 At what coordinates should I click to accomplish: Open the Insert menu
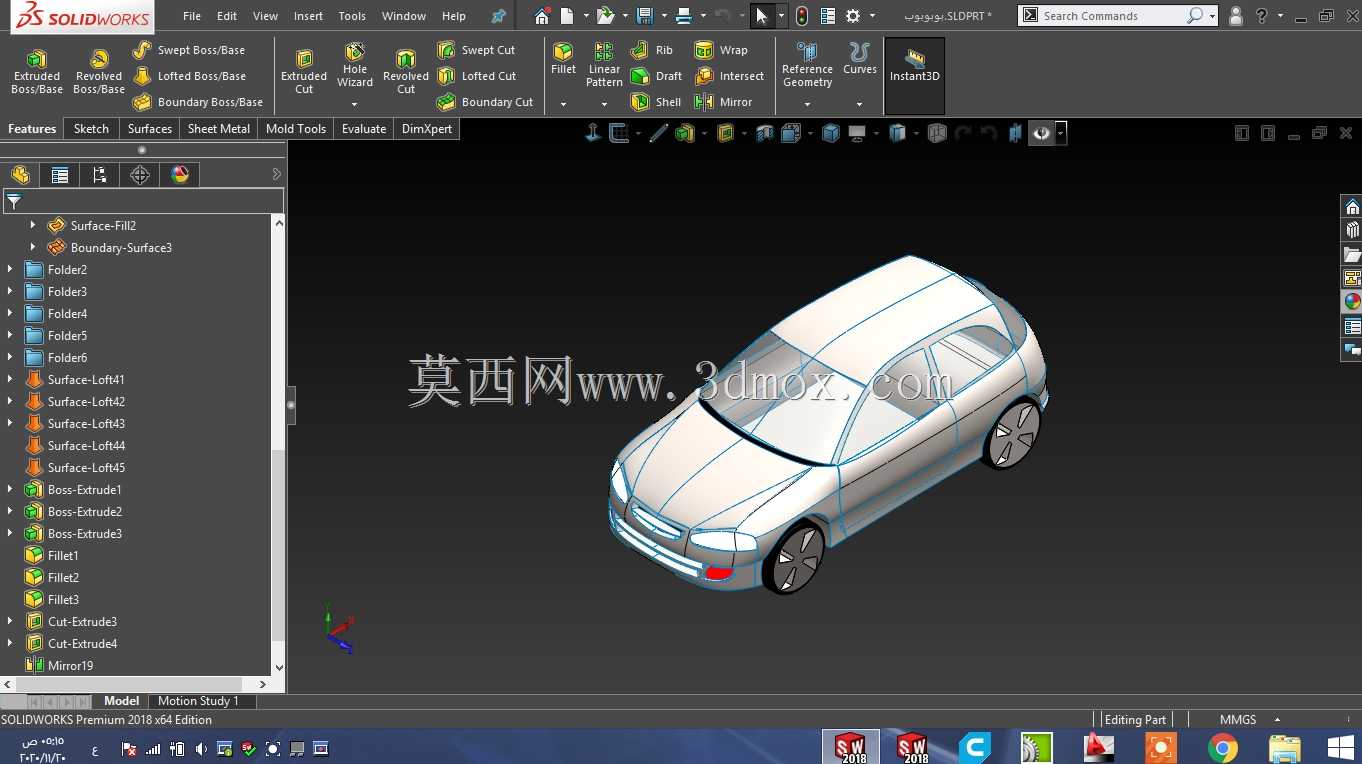pyautogui.click(x=308, y=16)
